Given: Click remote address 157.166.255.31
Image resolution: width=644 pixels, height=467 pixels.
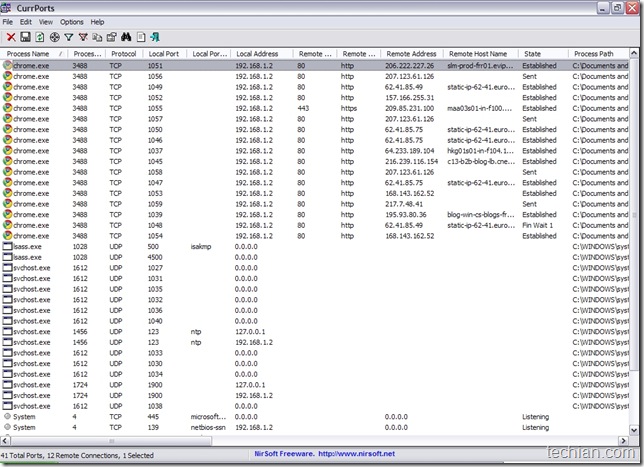Looking at the screenshot, I should click(409, 97).
